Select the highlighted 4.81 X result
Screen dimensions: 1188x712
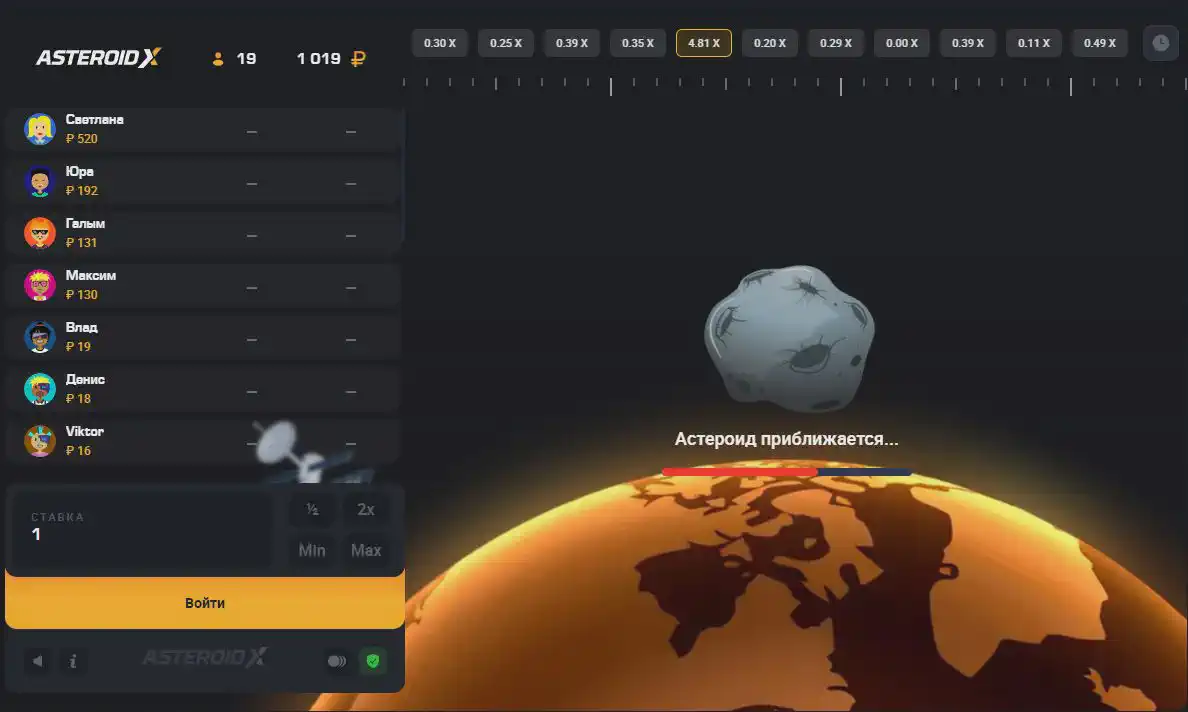[704, 43]
